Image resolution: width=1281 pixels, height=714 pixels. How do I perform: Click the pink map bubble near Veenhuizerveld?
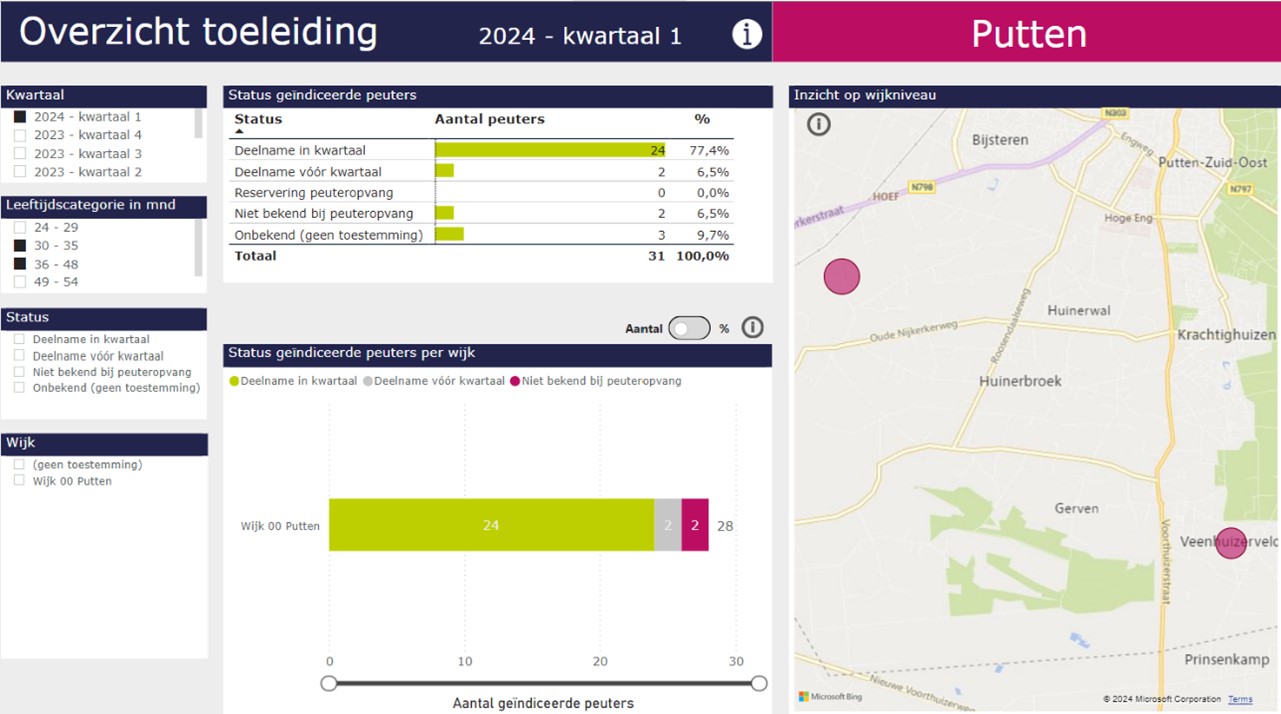pyautogui.click(x=1230, y=542)
